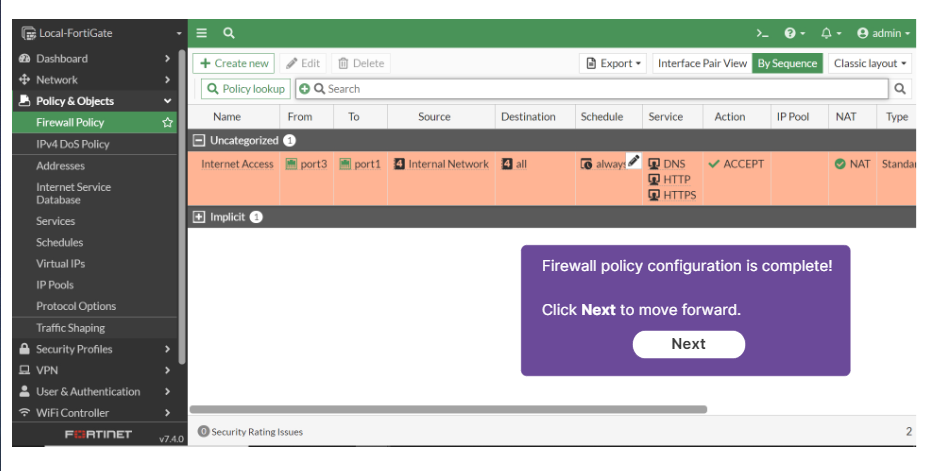Click the horizontal table scrollbar

tap(448, 409)
